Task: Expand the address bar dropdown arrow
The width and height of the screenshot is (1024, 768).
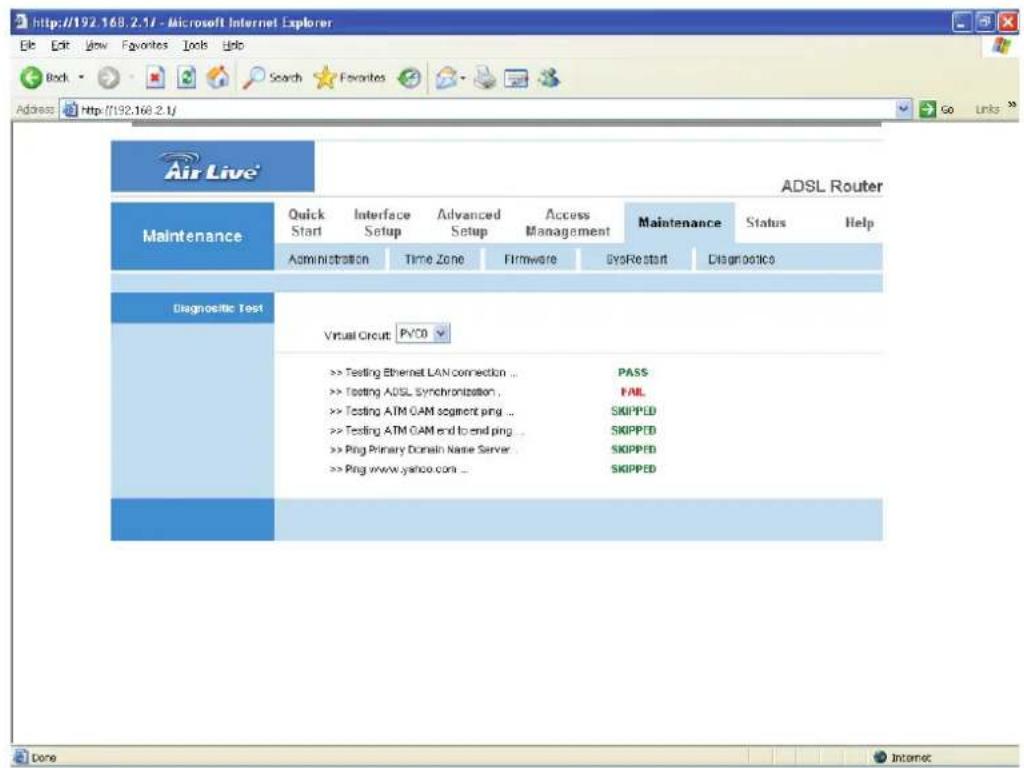Action: pyautogui.click(x=904, y=109)
